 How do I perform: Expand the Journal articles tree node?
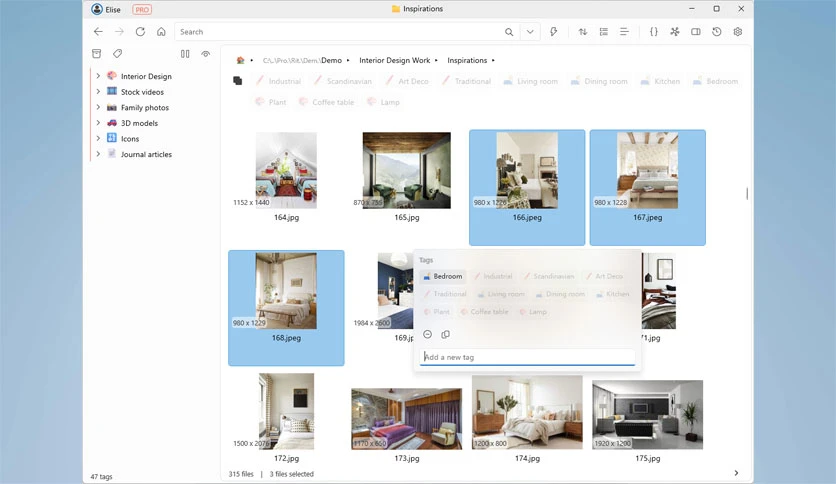98,154
